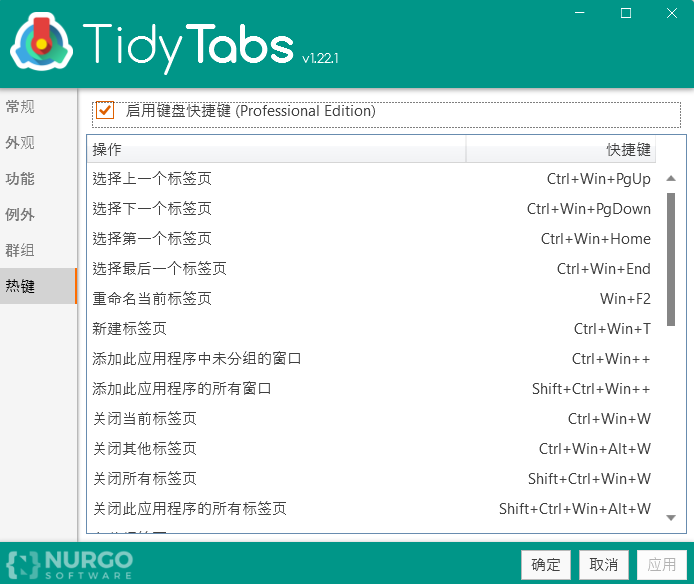
Task: Select the 新建标签页 row
Action: point(371,329)
